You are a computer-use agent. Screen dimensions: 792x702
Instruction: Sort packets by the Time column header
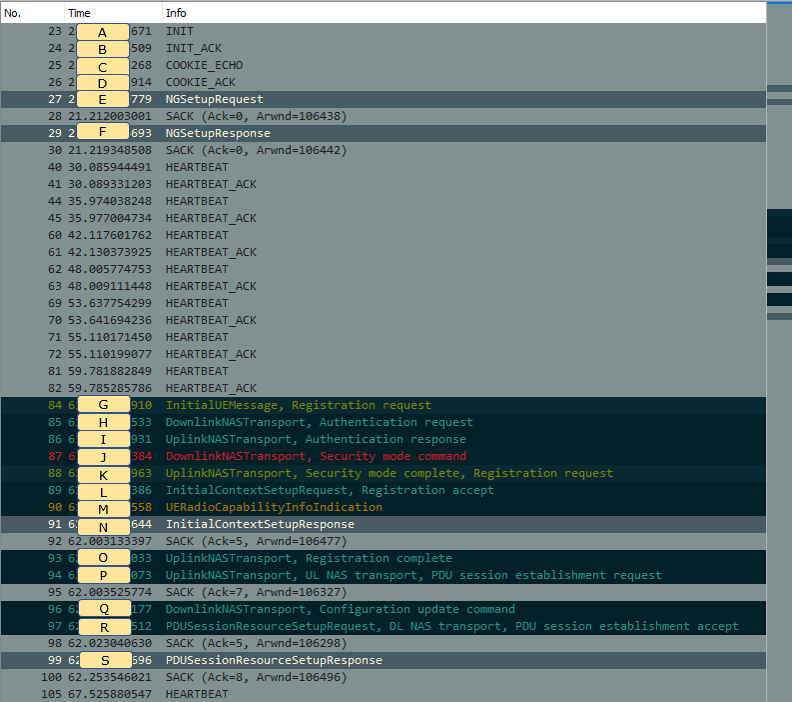click(113, 13)
